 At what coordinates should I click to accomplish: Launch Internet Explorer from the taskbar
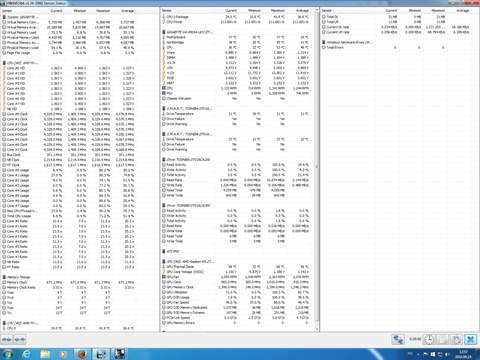tap(26, 354)
